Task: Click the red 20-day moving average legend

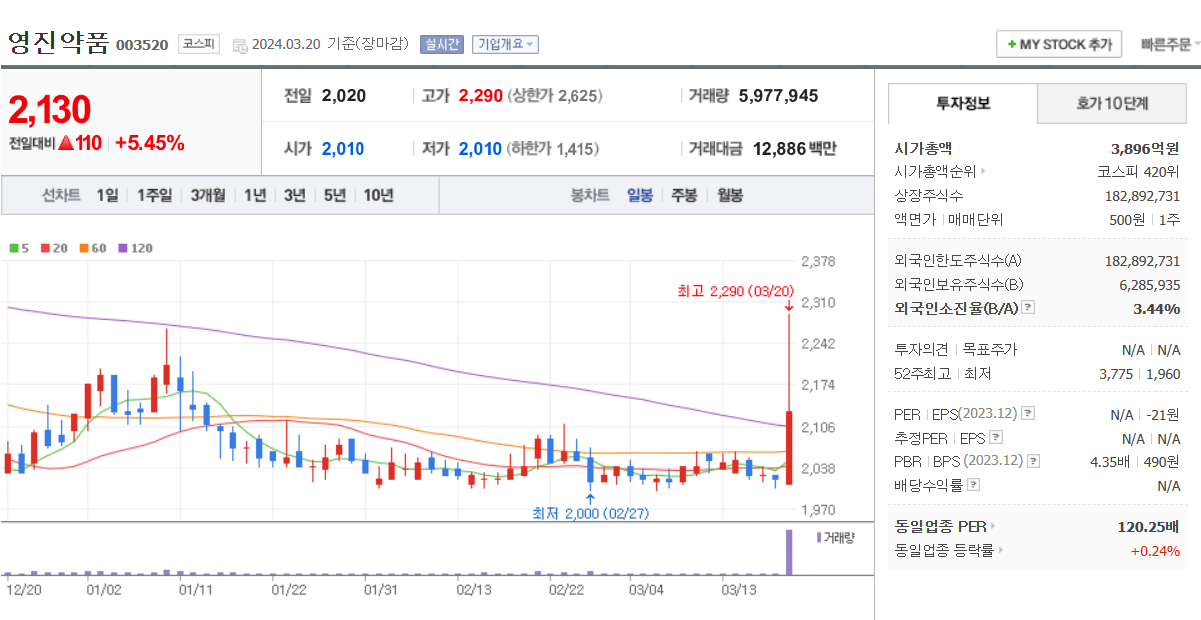Action: [54, 248]
